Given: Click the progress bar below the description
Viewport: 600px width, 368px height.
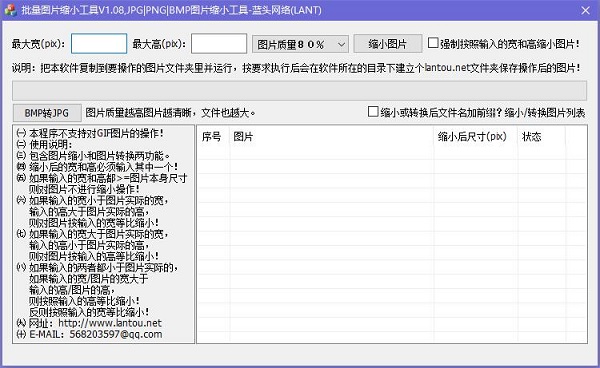Looking at the screenshot, I should coord(299,91).
